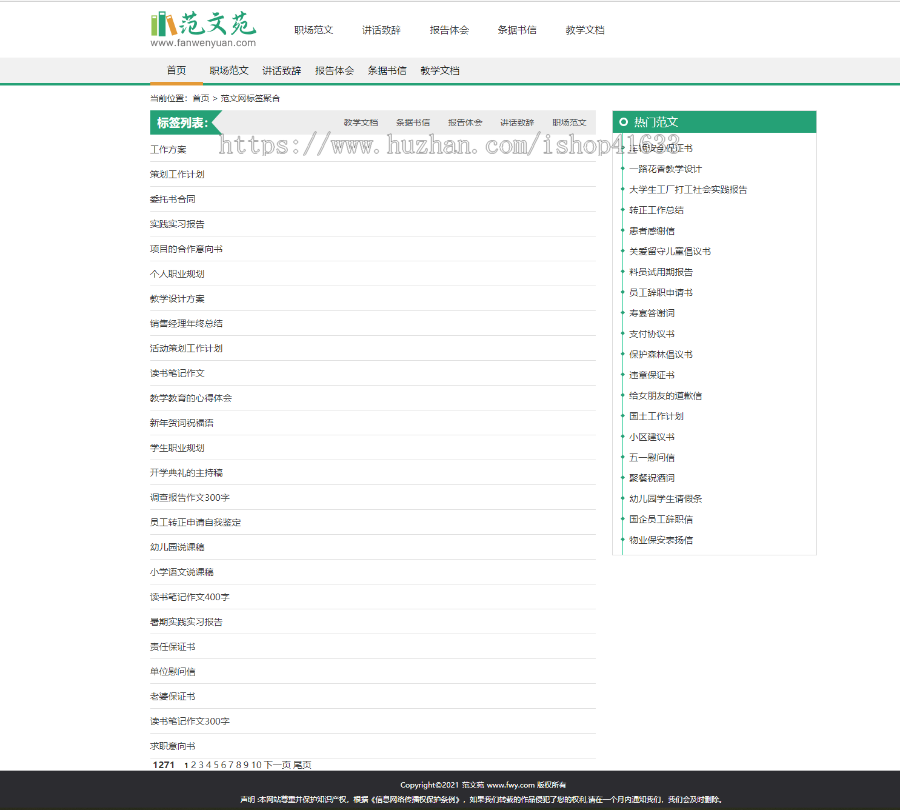Open the 个人职业规划 tag

[x=177, y=274]
